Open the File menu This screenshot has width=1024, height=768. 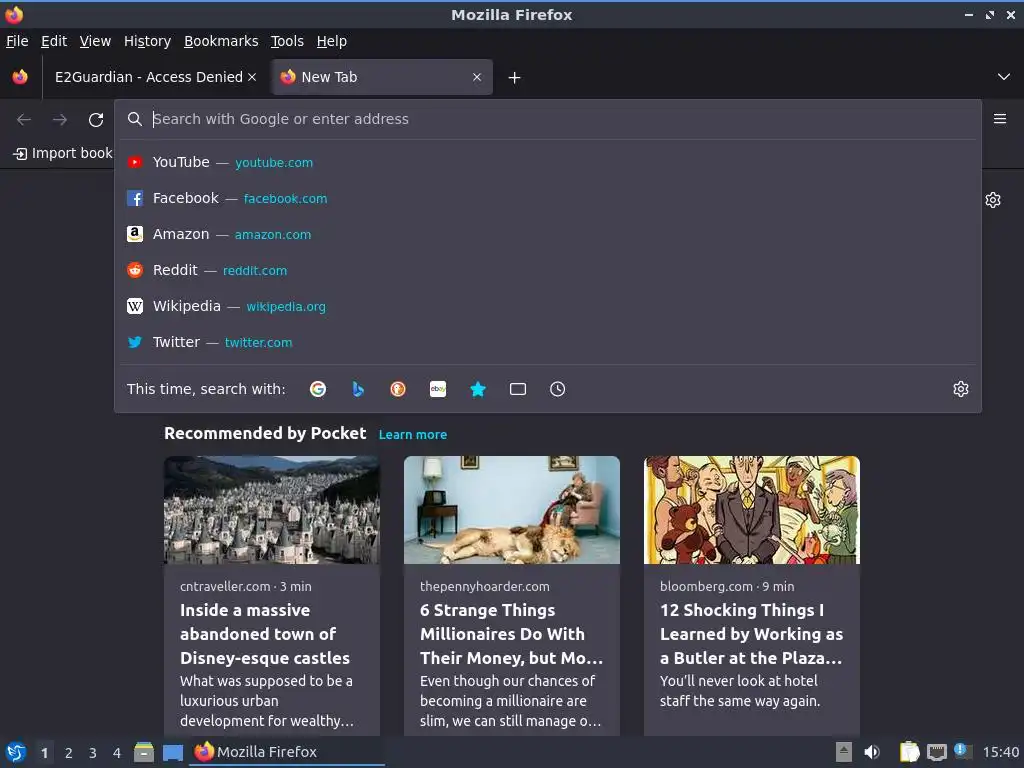[x=17, y=41]
